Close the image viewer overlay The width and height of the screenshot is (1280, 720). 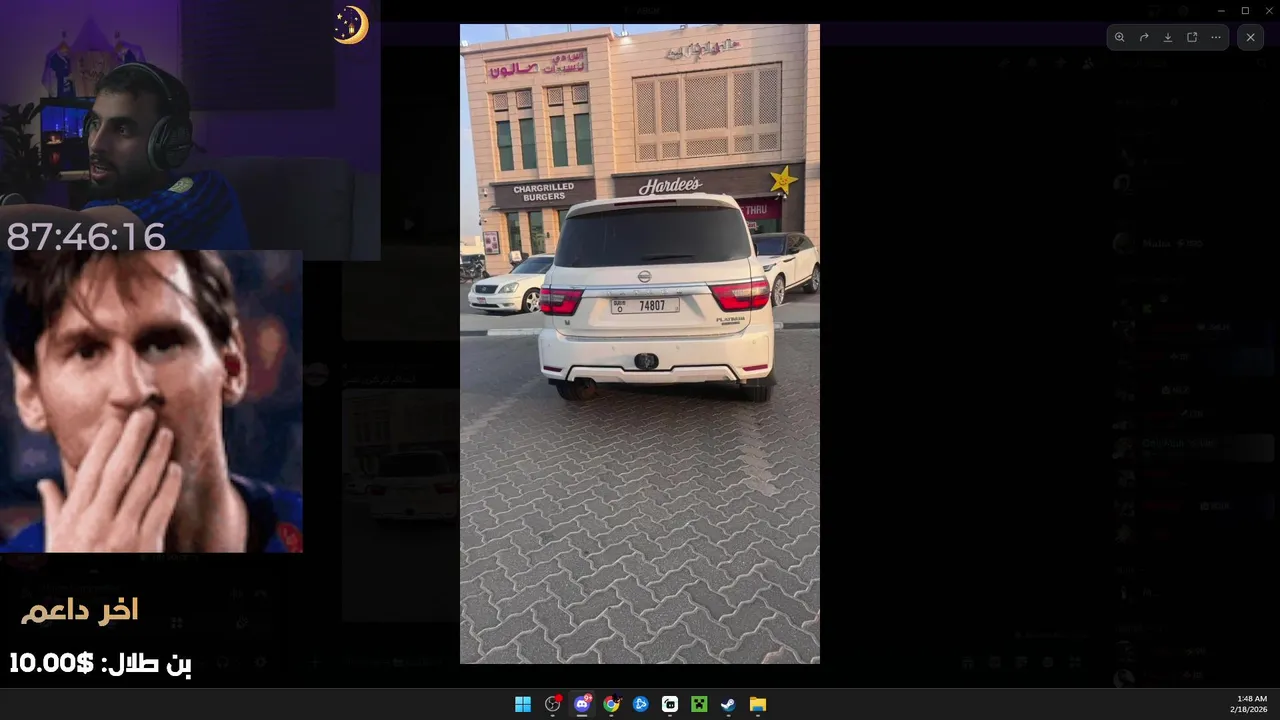(1250, 37)
